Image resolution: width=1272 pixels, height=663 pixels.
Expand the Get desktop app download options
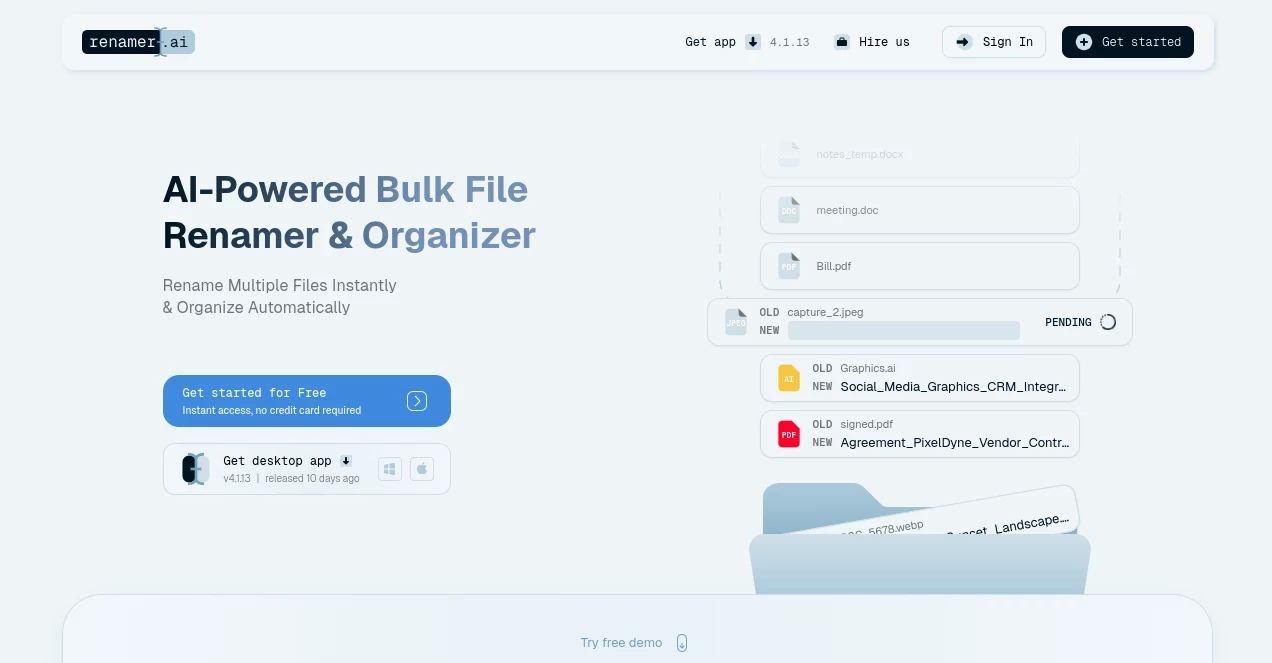(346, 461)
